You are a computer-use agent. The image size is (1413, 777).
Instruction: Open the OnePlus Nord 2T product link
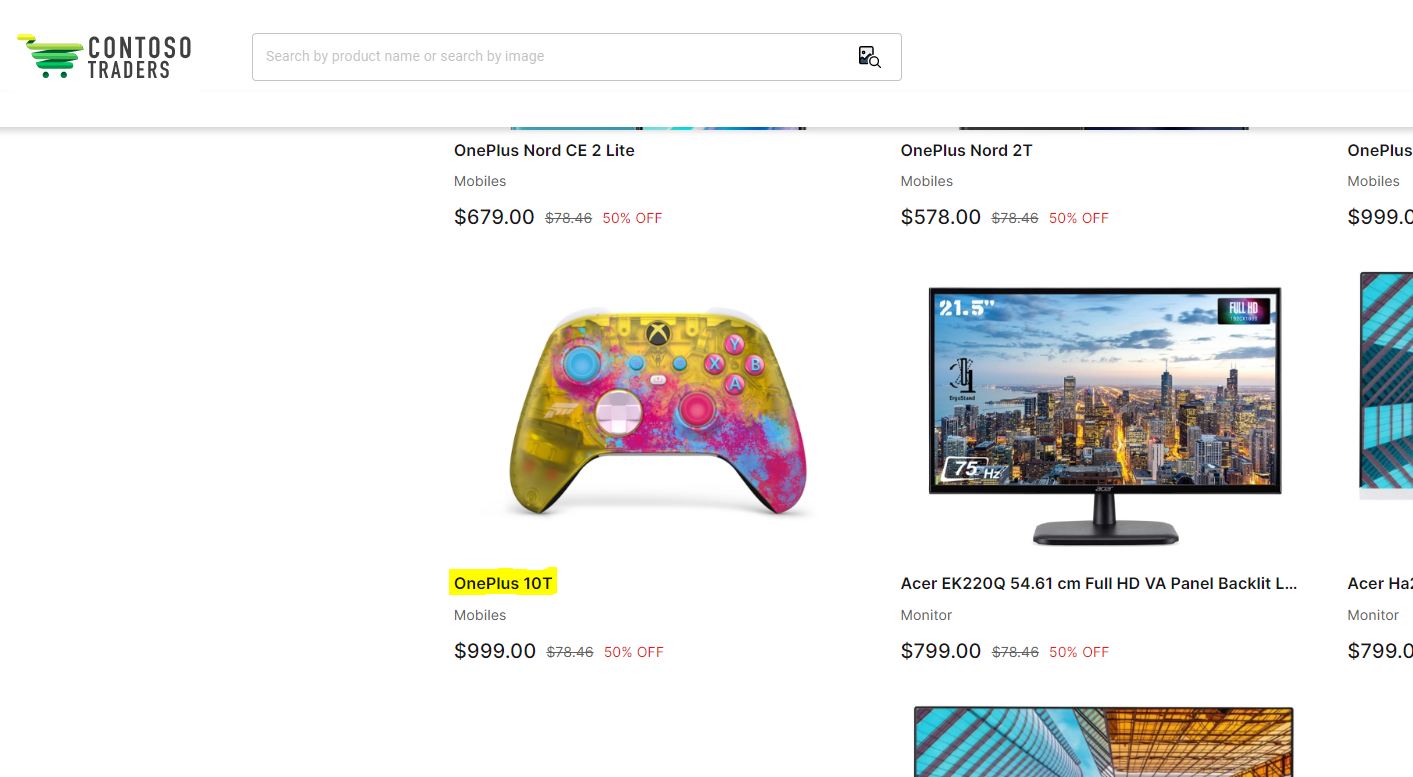coord(966,150)
